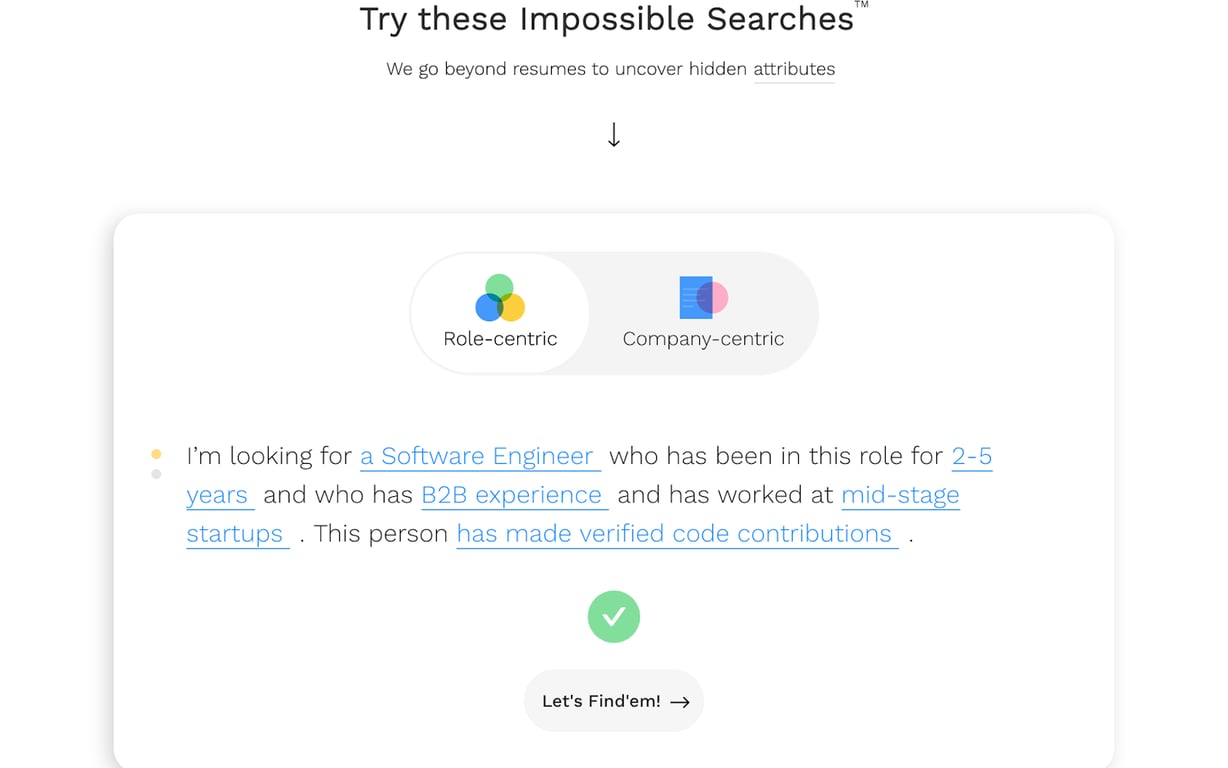Select the yellow pagination dot
Viewport: 1228px width, 768px height.
tap(156, 454)
